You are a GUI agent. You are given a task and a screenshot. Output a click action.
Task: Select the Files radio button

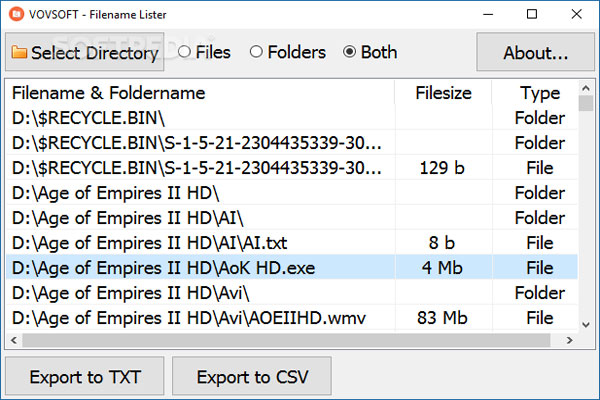click(x=184, y=52)
